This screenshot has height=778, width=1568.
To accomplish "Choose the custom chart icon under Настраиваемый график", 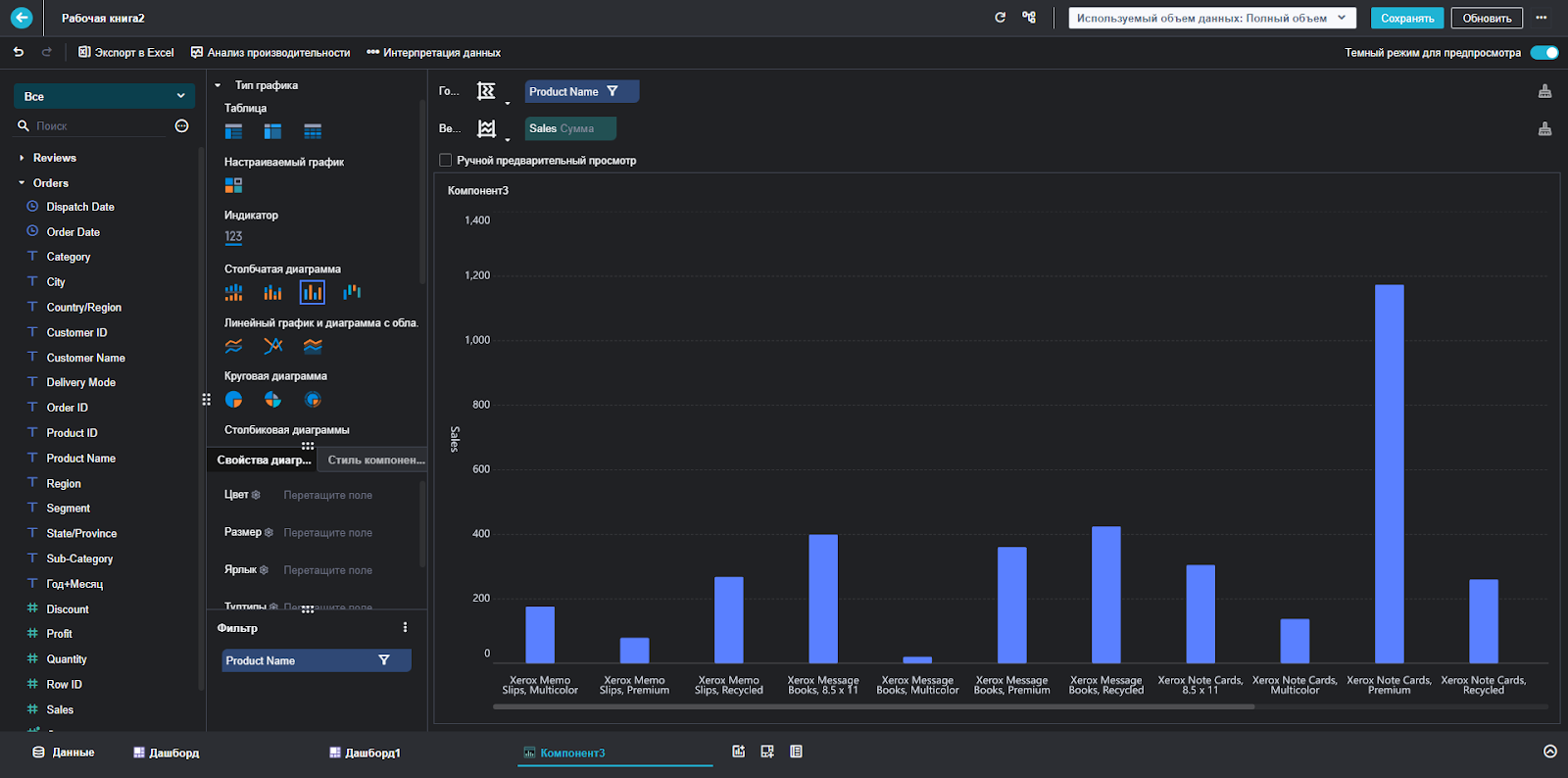I will pyautogui.click(x=233, y=185).
